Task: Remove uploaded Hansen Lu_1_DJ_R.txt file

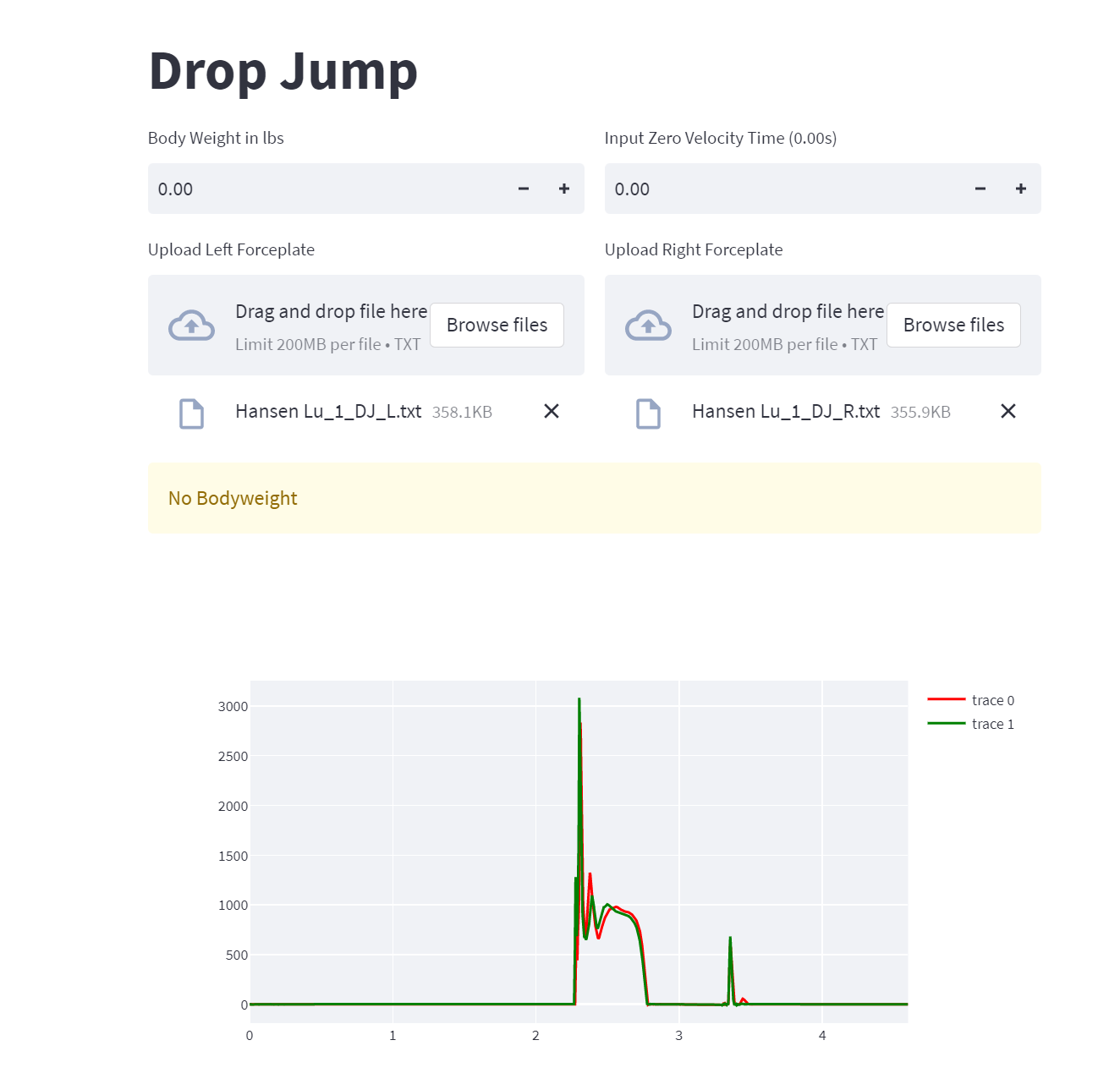Action: click(1008, 411)
